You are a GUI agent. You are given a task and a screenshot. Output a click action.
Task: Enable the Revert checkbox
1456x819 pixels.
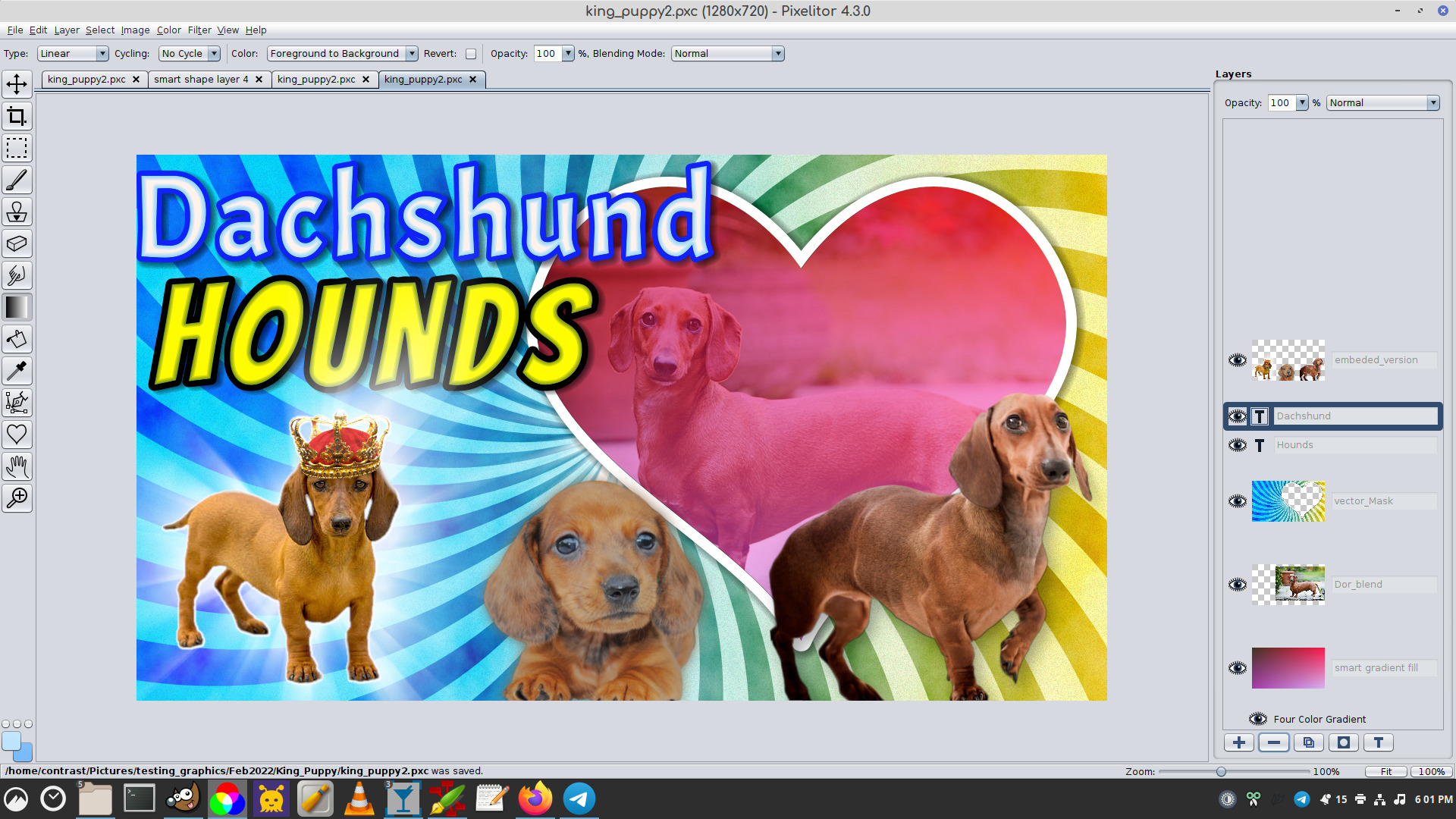471,54
